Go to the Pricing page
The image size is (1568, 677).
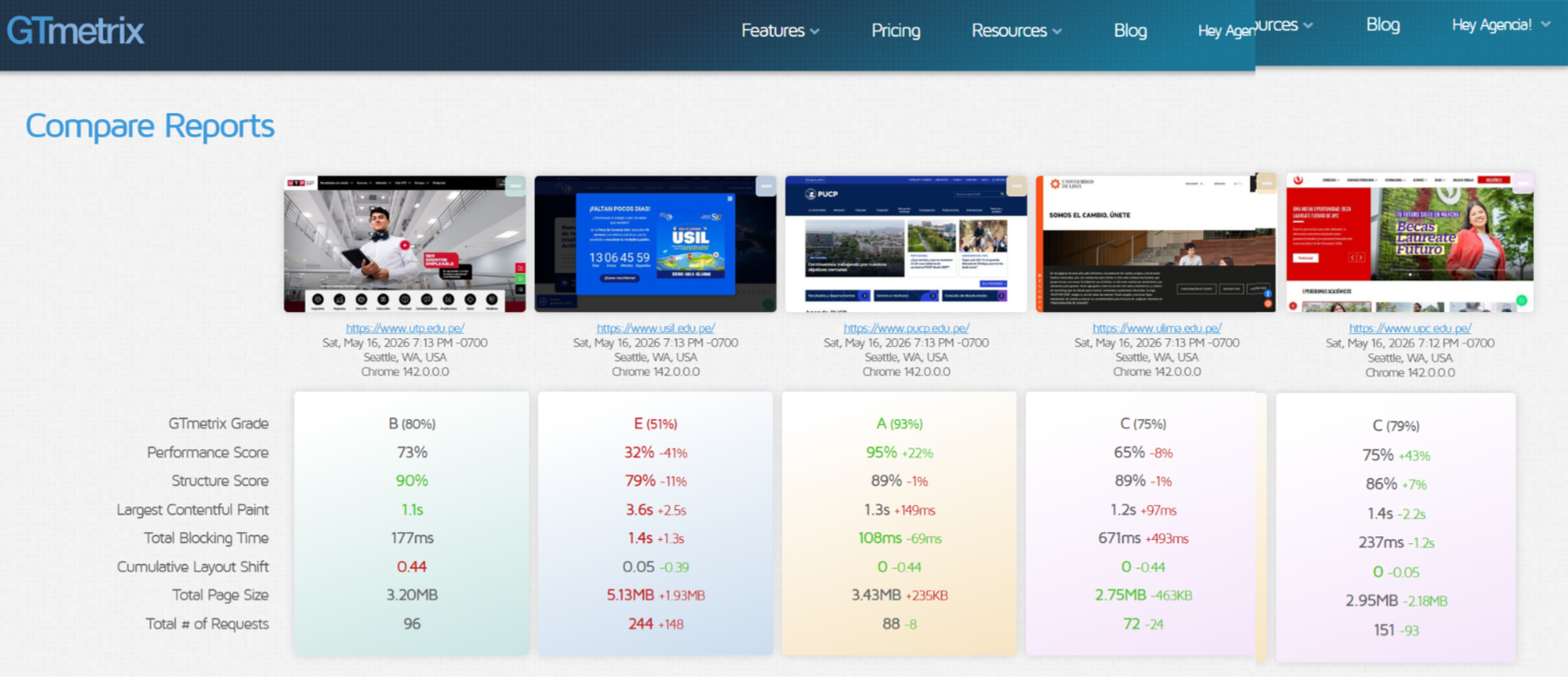pyautogui.click(x=896, y=30)
